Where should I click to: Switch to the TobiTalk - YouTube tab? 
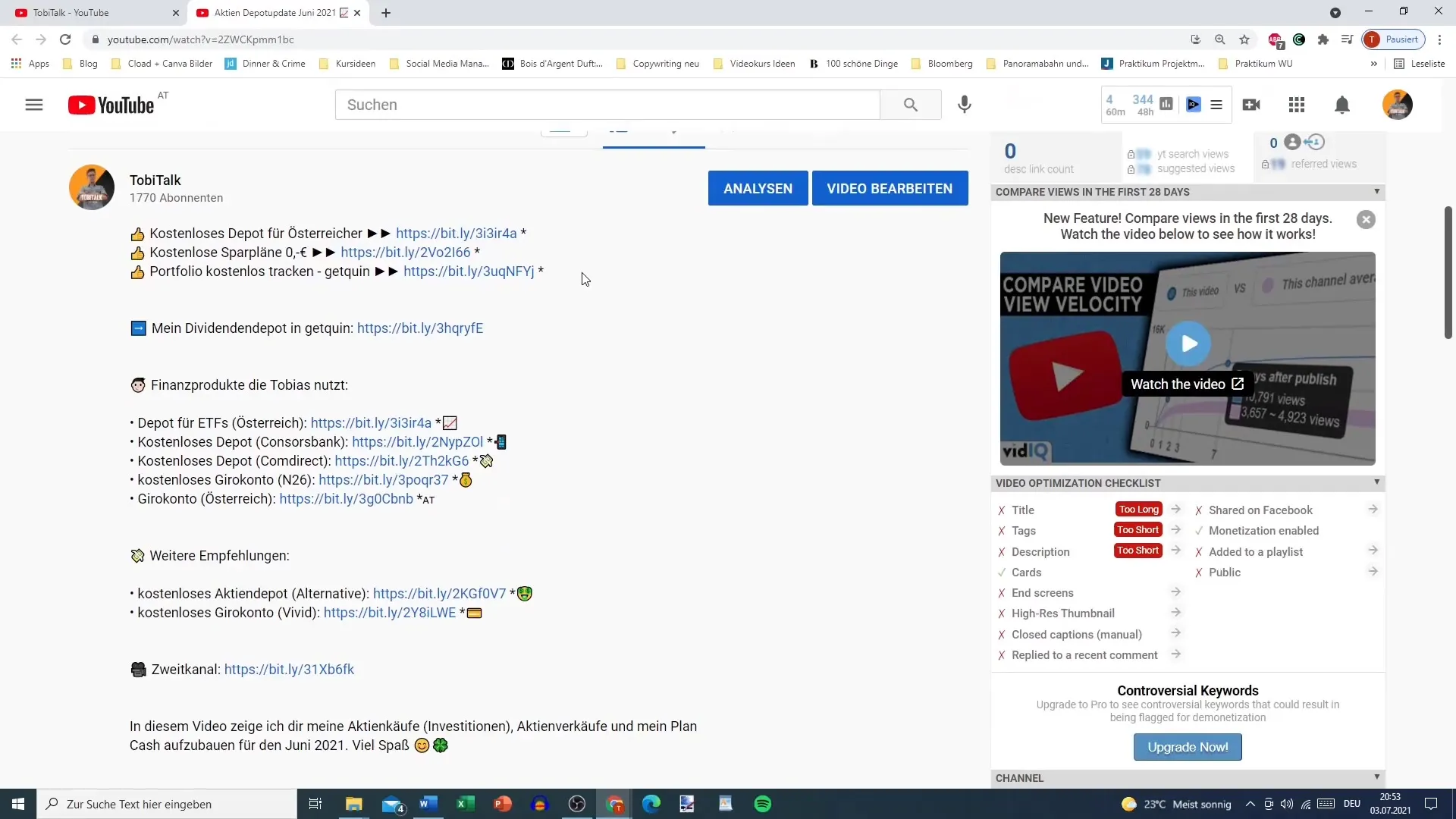coord(93,13)
